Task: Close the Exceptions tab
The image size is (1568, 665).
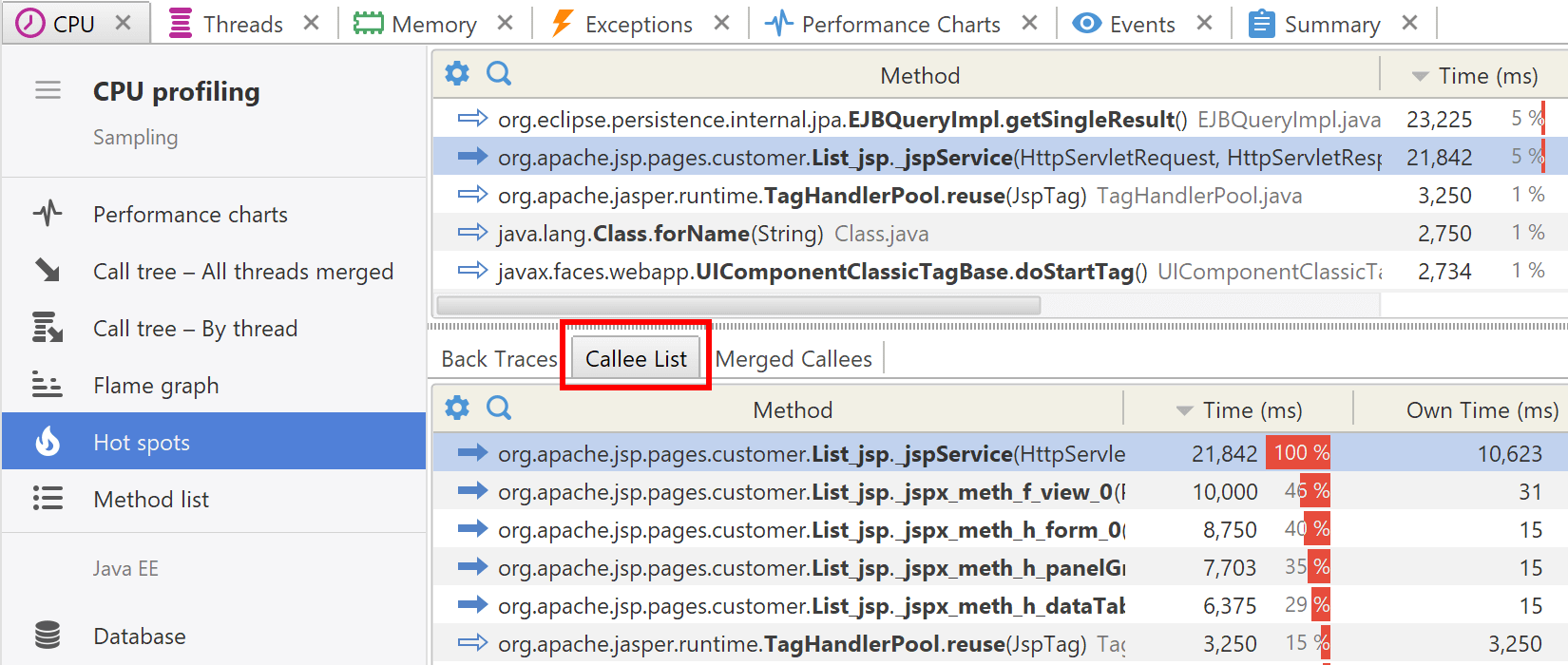Action: pos(721,23)
